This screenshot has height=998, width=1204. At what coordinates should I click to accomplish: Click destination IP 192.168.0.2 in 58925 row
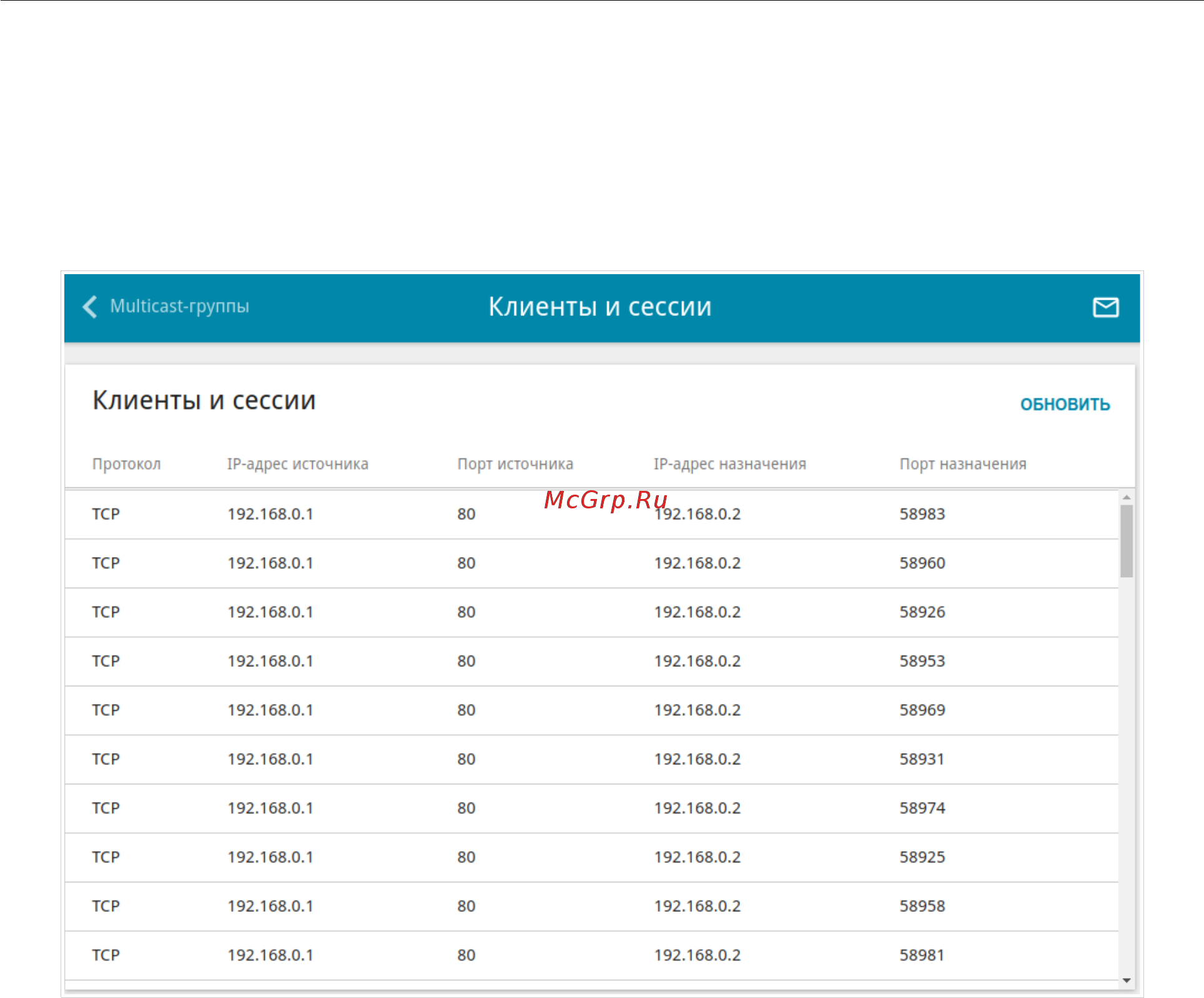click(x=698, y=857)
